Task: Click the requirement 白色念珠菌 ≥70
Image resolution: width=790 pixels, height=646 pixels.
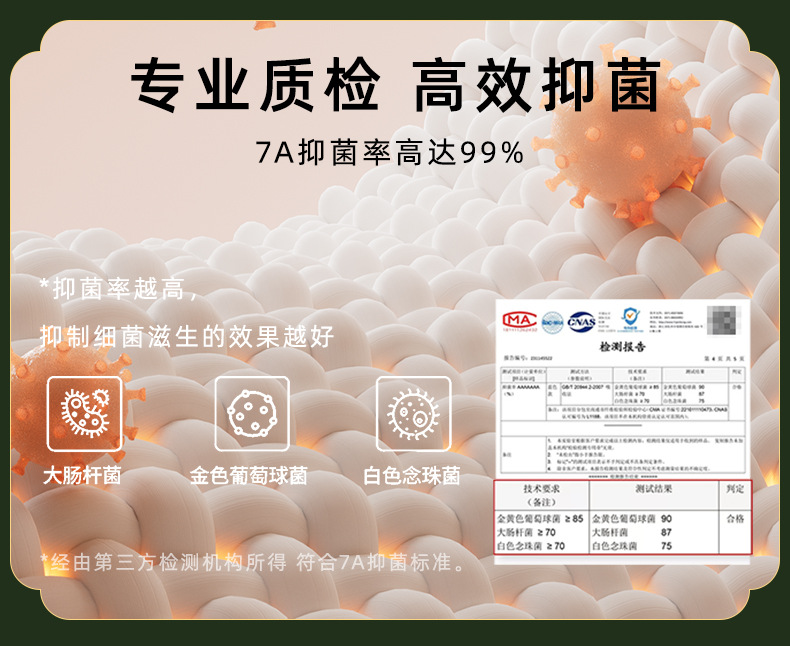Action: 531,546
